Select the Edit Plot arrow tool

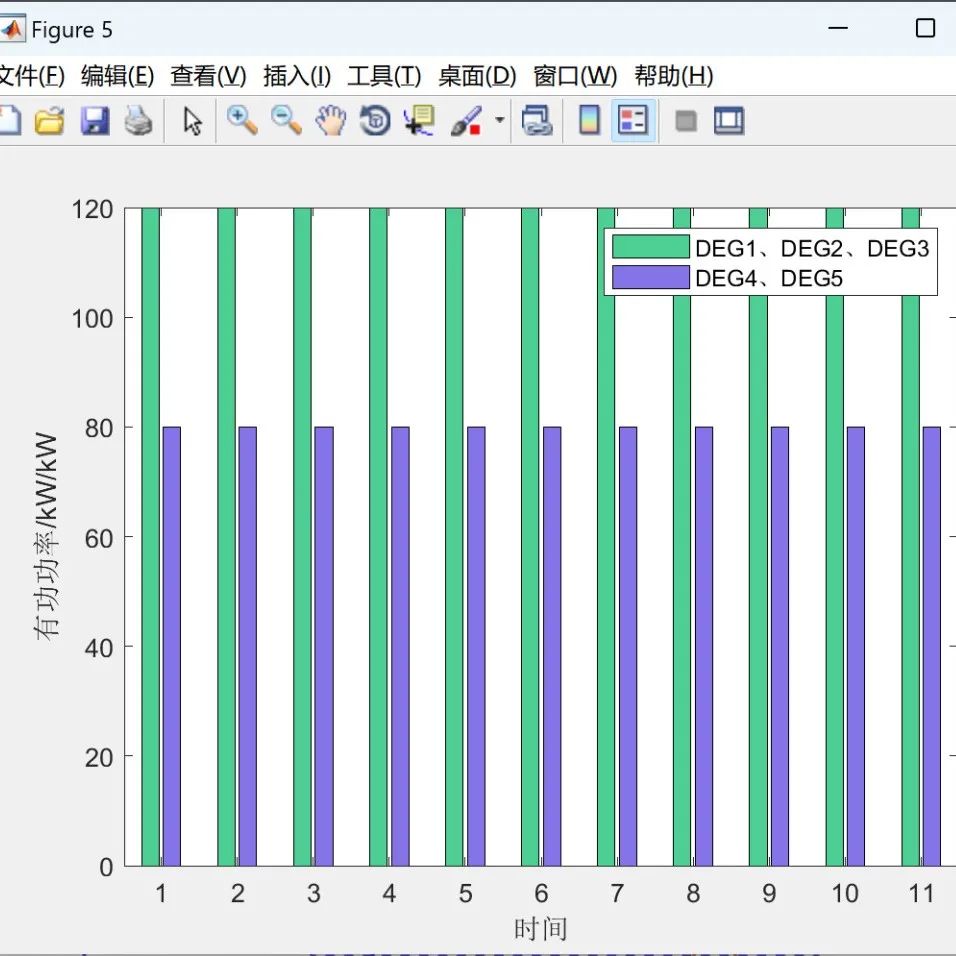click(x=193, y=121)
